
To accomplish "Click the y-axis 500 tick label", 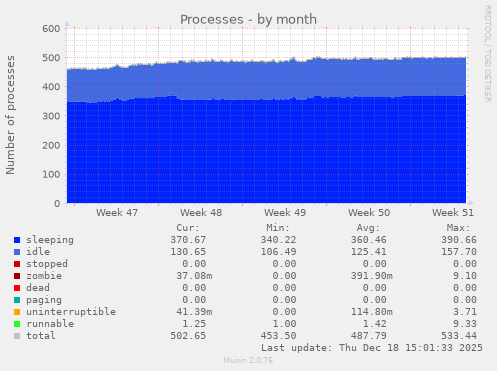I will point(51,58).
